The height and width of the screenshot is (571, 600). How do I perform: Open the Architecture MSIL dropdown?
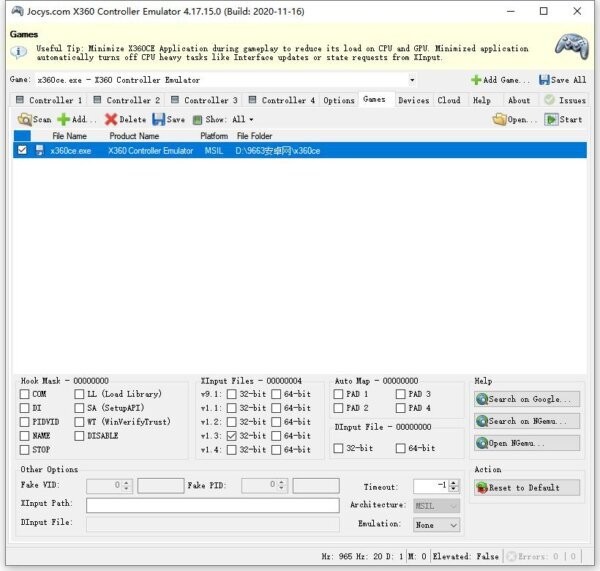[437, 506]
